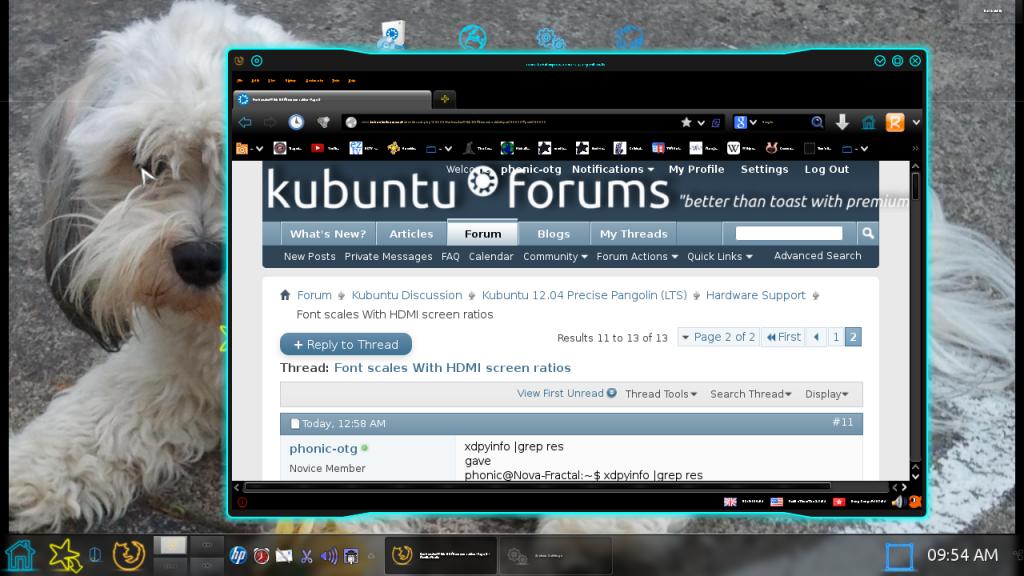Click the Reply to Thread button

pyautogui.click(x=346, y=344)
